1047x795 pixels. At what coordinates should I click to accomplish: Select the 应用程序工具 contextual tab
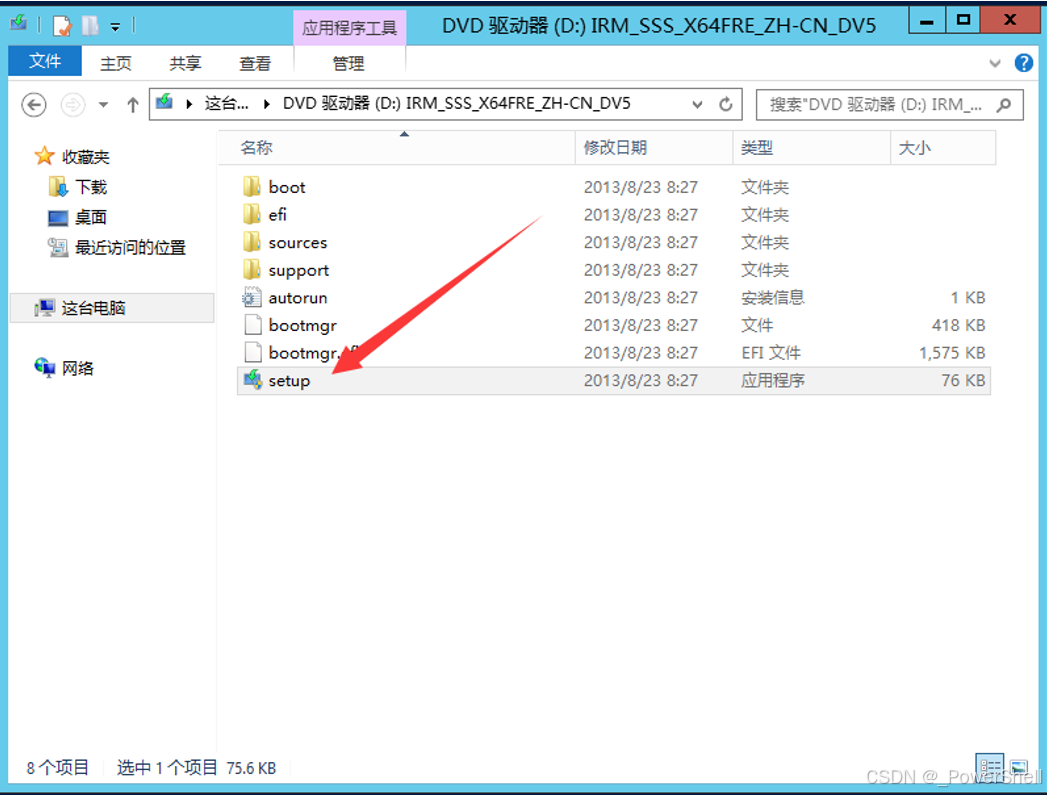pyautogui.click(x=349, y=28)
